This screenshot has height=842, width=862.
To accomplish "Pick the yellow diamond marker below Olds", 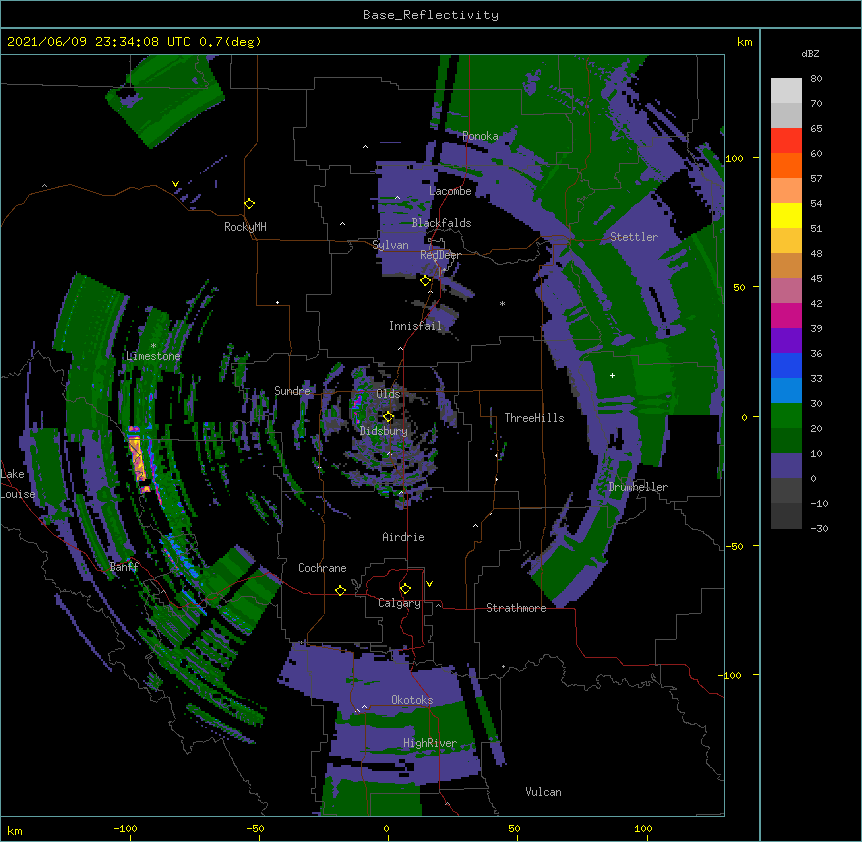I will (x=389, y=417).
